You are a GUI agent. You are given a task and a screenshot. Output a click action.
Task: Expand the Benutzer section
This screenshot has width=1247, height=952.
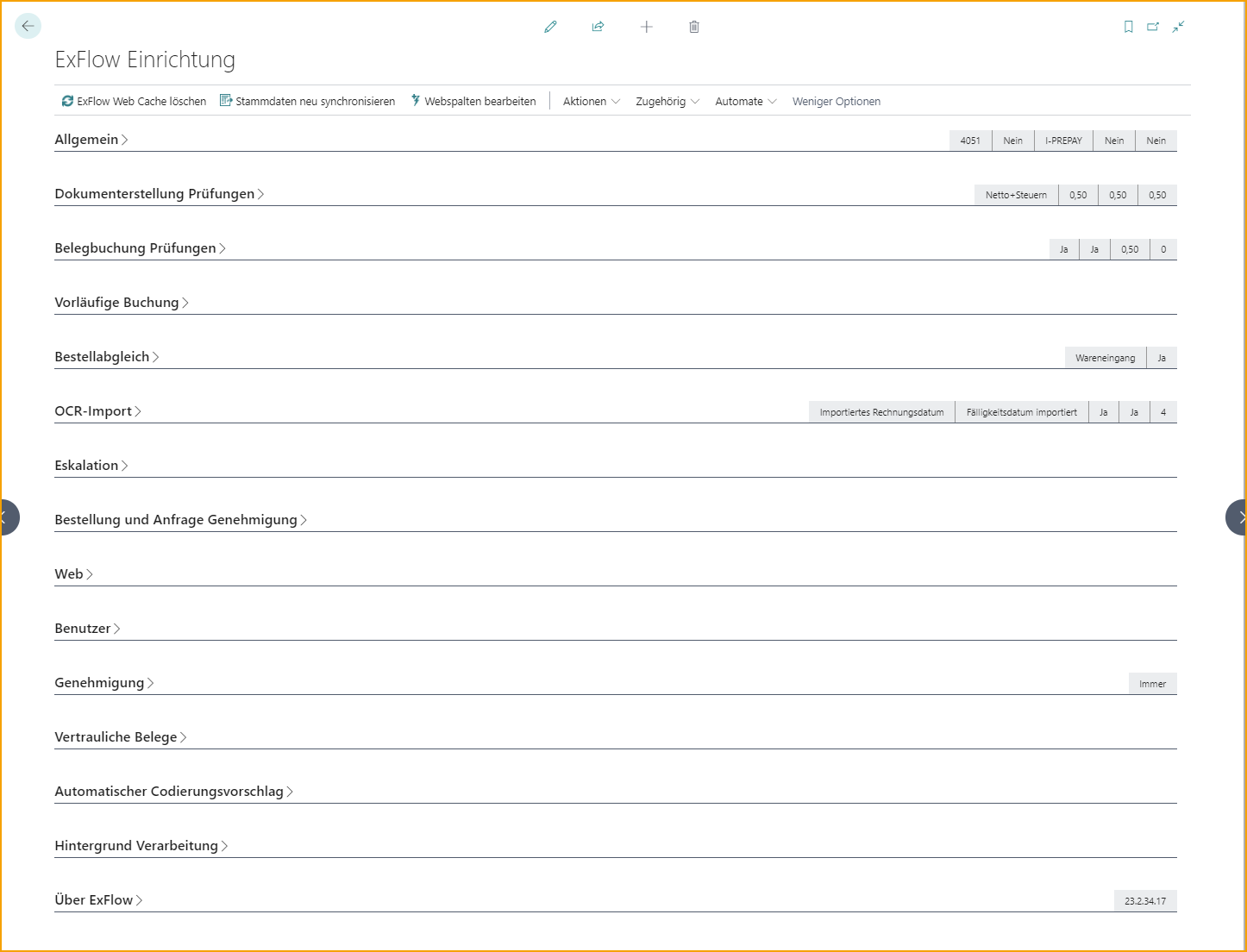[88, 628]
